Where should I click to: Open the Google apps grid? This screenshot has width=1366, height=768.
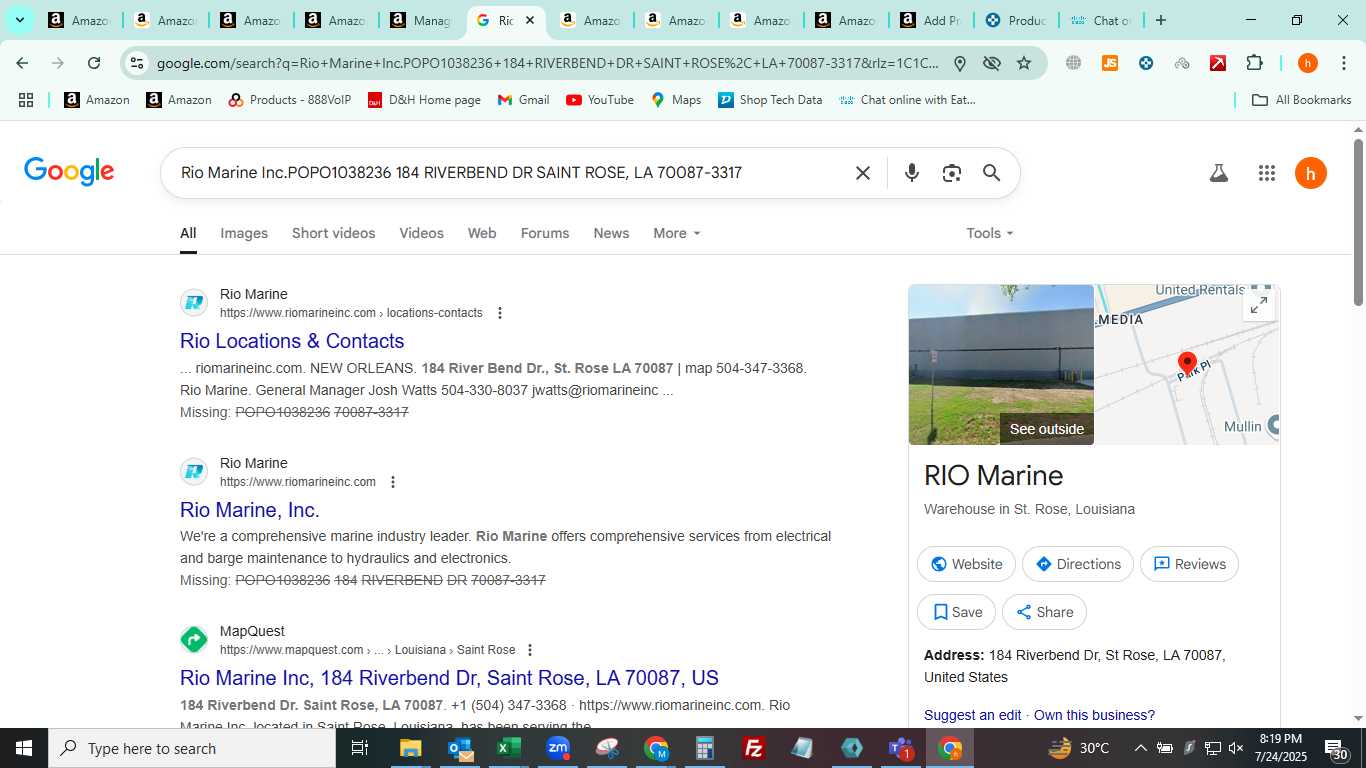click(1267, 173)
